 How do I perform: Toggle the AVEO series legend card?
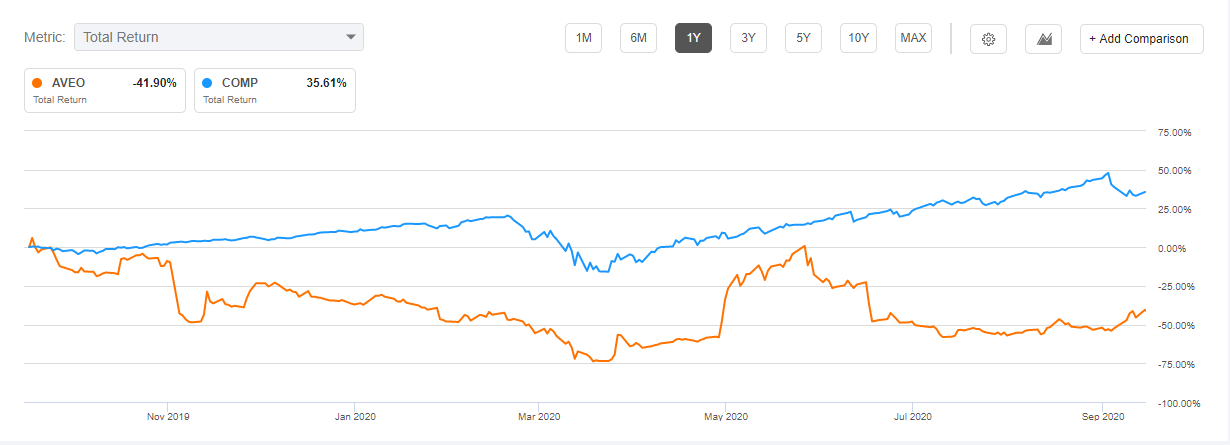(x=104, y=90)
